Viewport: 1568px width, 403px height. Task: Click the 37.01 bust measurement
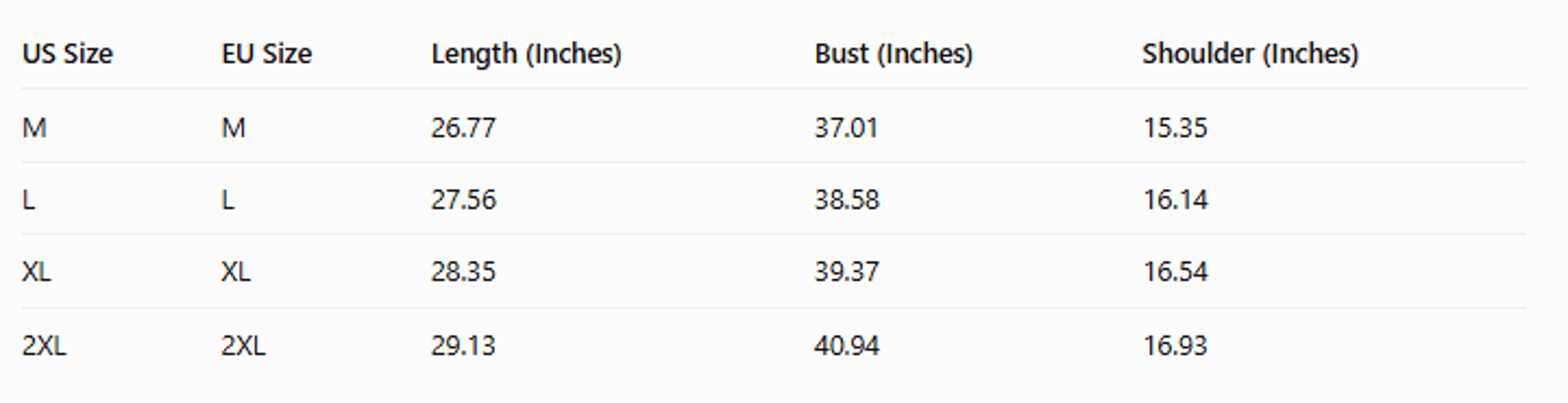846,128
